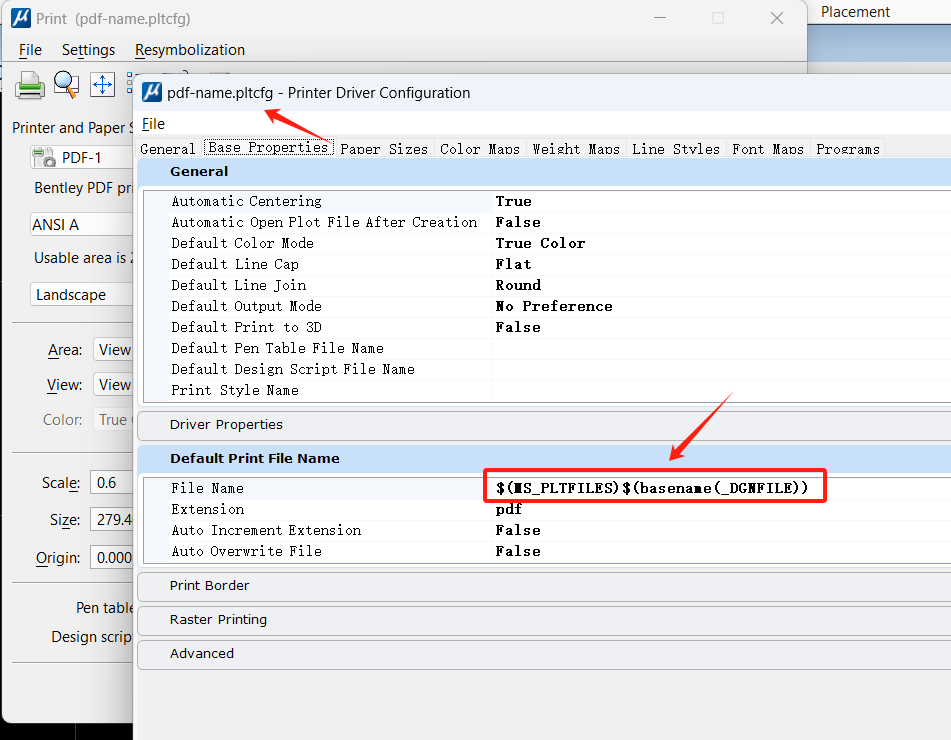Click the File Name value $(MS_PLTFILES)$(basename(_DGNFILE))
The image size is (951, 740).
click(652, 488)
